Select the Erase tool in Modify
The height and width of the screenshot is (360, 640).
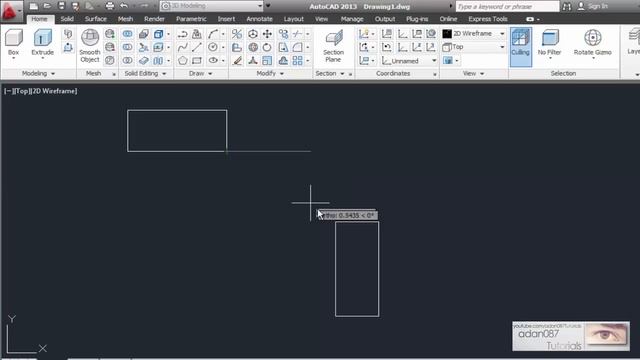(x=237, y=60)
